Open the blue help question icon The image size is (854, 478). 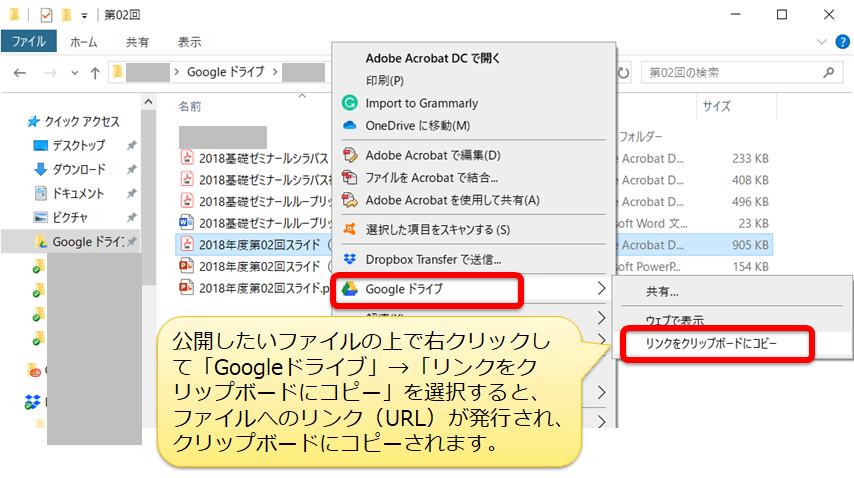pyautogui.click(x=843, y=42)
